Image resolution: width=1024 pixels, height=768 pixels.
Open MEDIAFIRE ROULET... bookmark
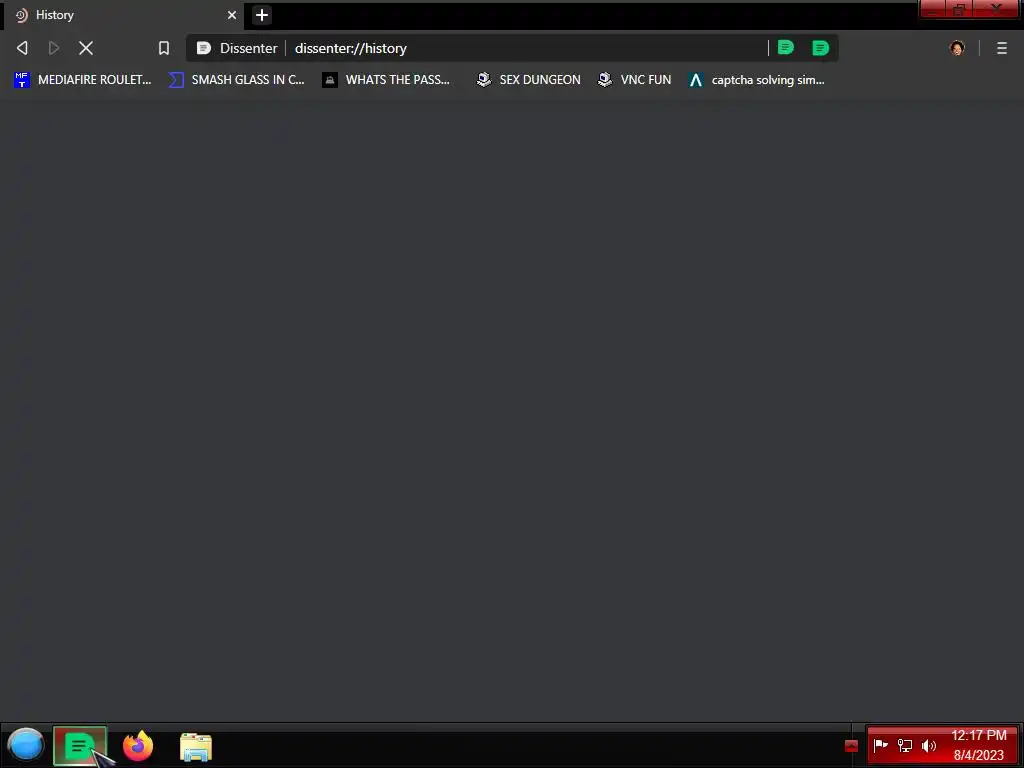[x=82, y=80]
